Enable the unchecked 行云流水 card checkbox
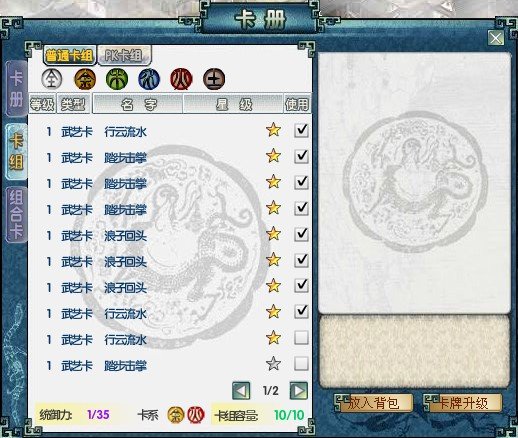Image resolution: width=518 pixels, height=438 pixels. click(301, 338)
